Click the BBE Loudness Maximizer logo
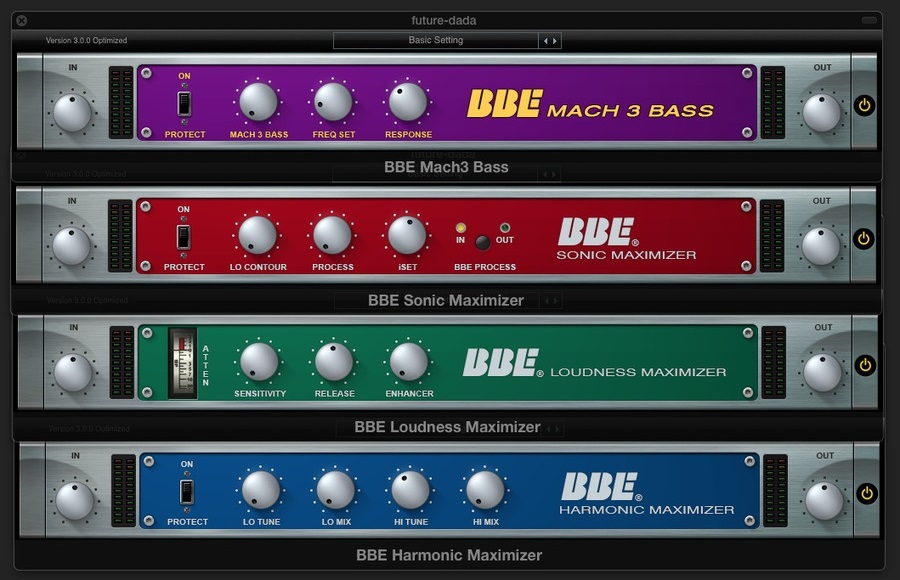 pyautogui.click(x=595, y=364)
